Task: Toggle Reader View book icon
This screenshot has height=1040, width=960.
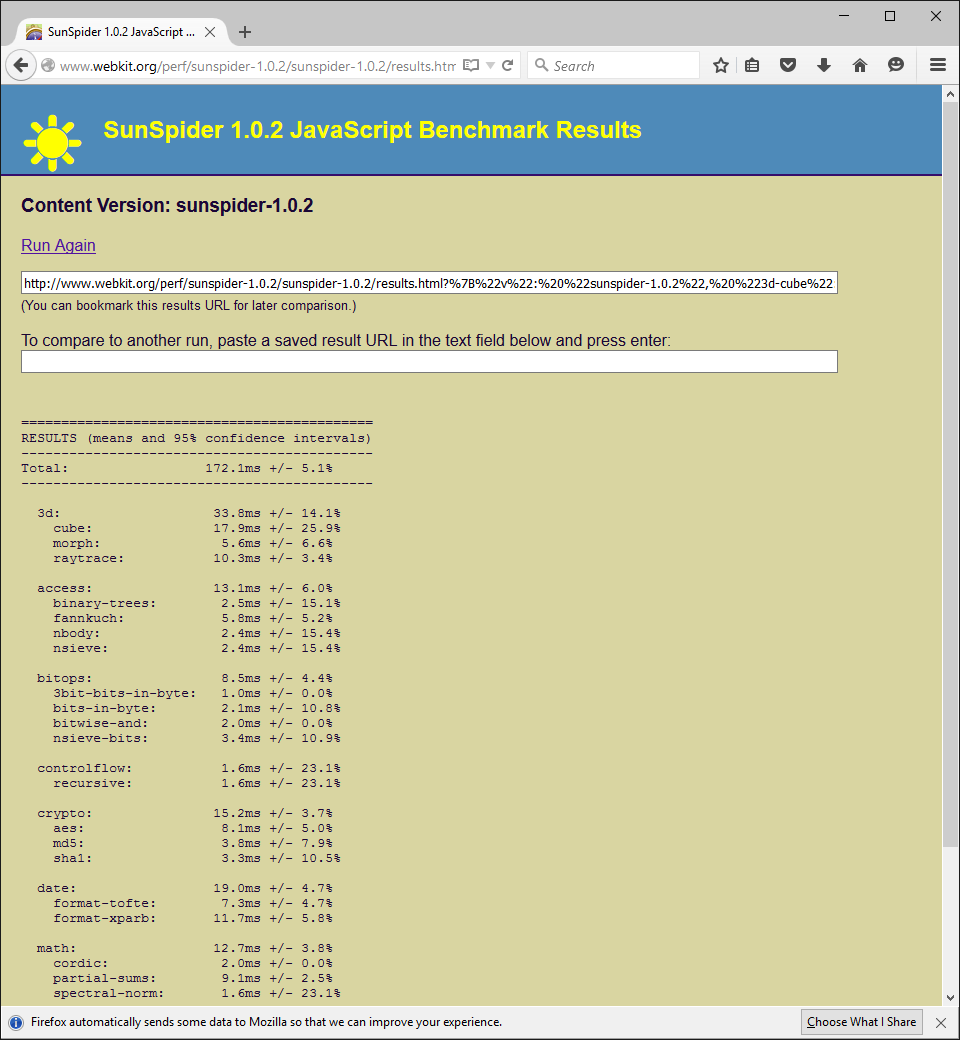Action: point(471,66)
